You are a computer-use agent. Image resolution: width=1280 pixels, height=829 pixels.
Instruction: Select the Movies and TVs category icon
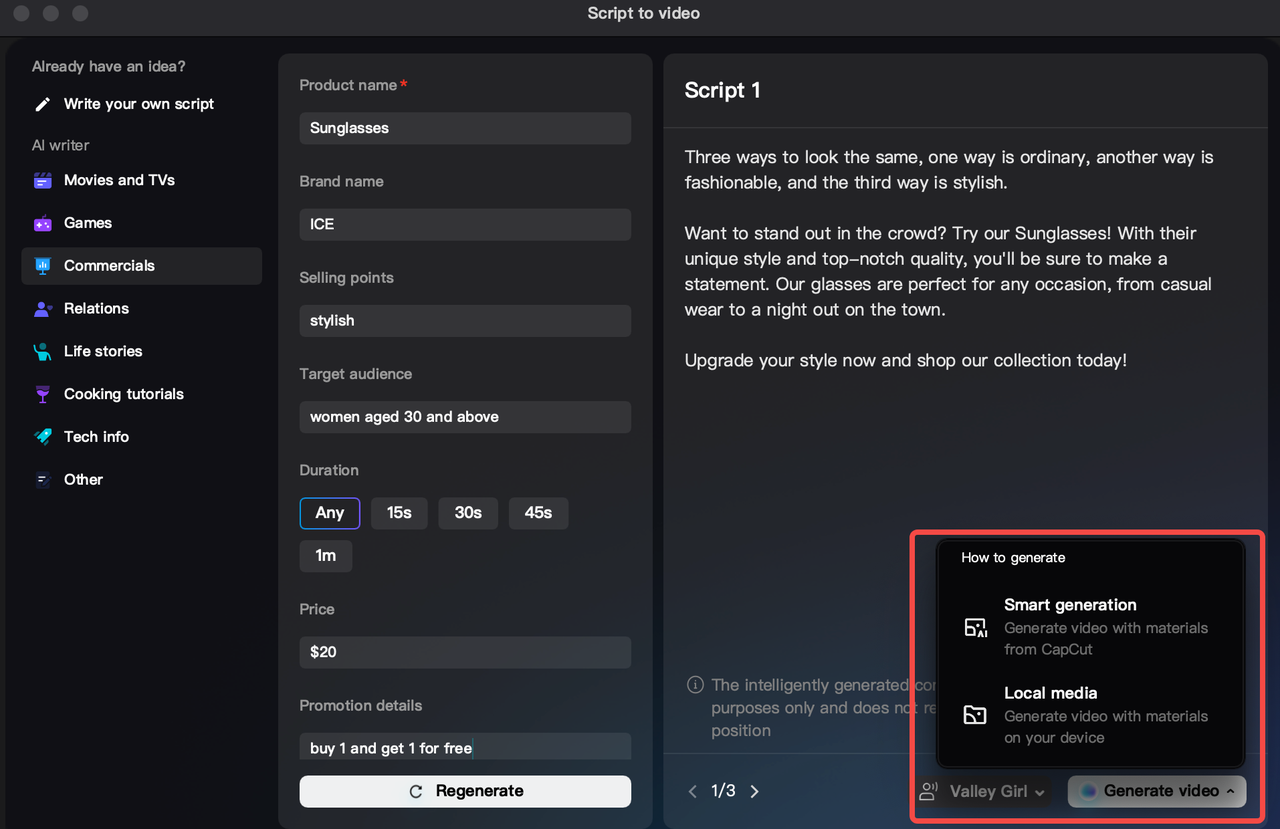pyautogui.click(x=43, y=180)
